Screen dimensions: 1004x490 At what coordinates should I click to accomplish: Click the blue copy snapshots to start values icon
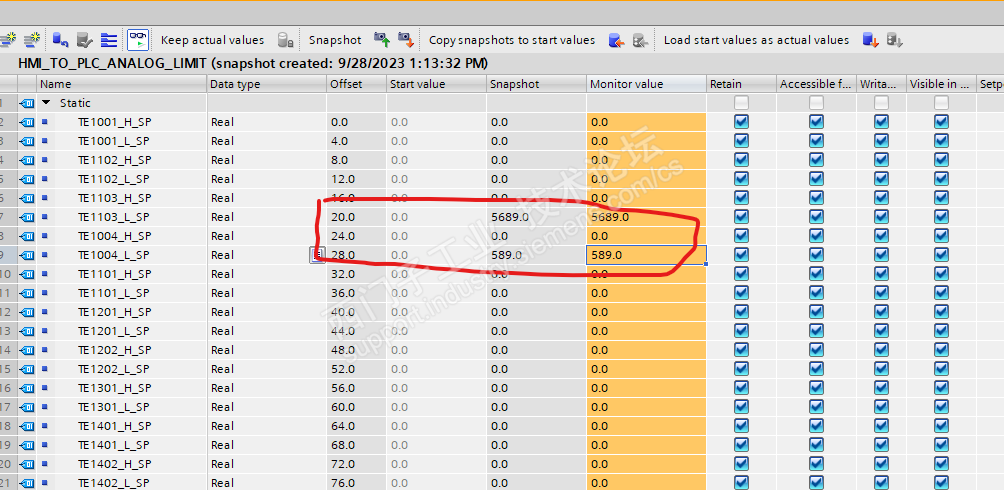tap(616, 40)
